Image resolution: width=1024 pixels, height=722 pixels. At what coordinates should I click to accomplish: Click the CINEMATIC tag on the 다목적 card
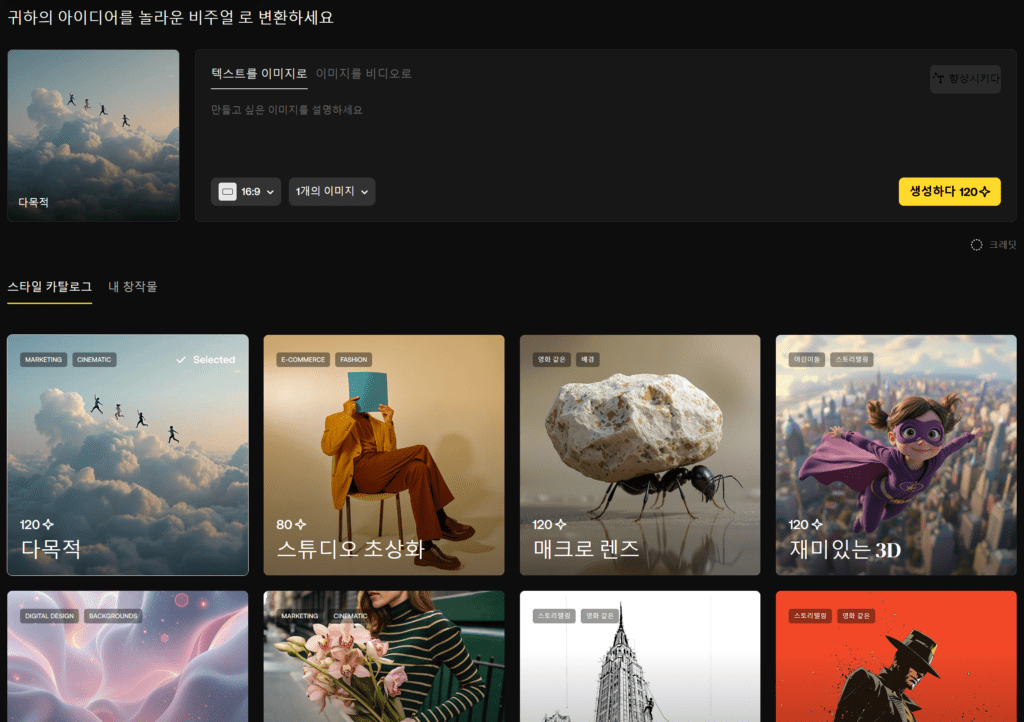pos(94,360)
